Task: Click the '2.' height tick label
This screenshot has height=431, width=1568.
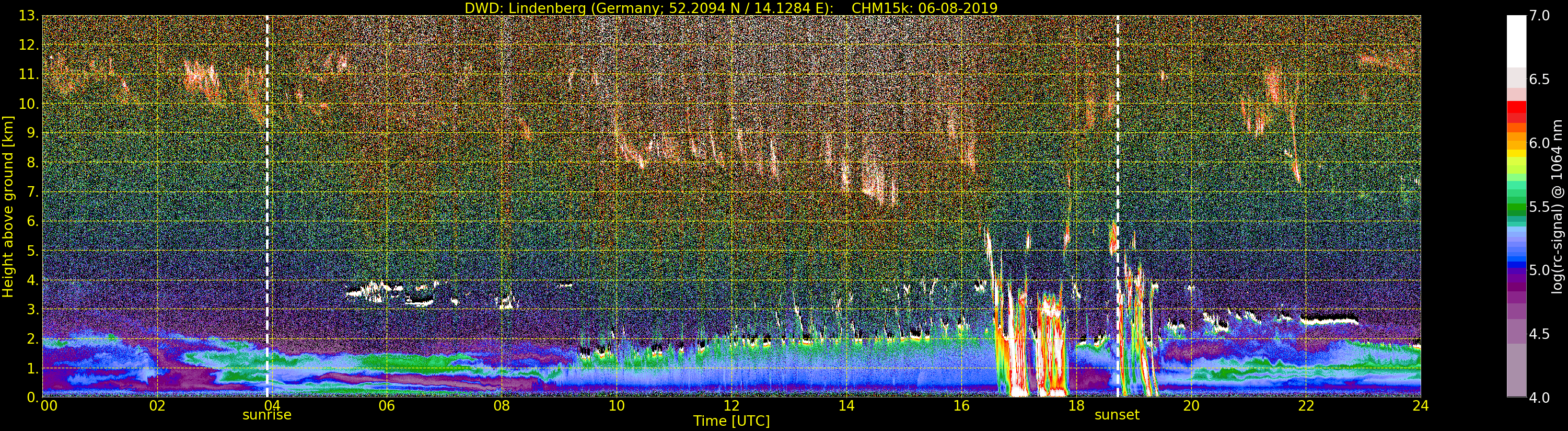Action: [32, 338]
